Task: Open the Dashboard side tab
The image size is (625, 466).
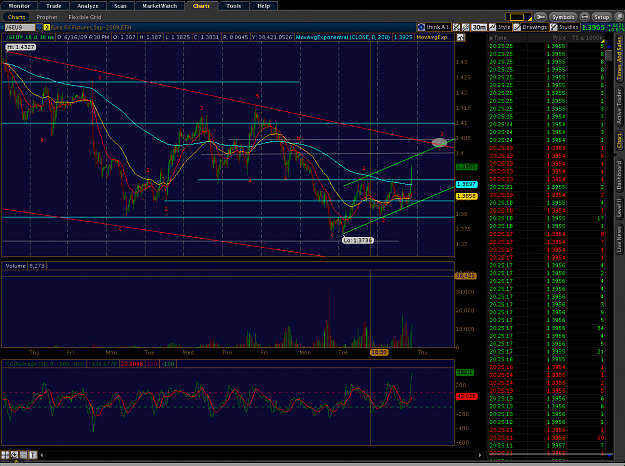Action: coord(619,175)
